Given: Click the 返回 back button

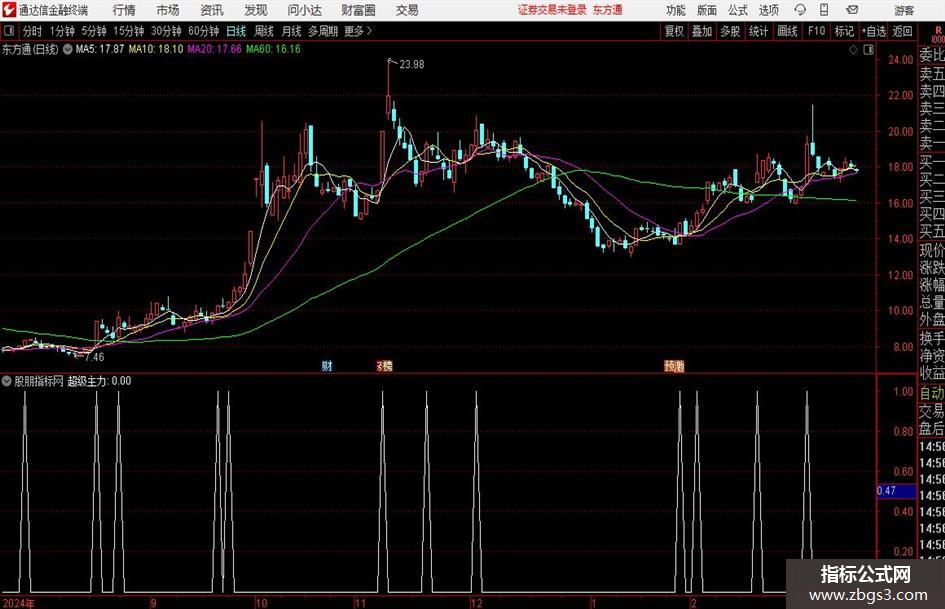Looking at the screenshot, I should click(x=902, y=31).
